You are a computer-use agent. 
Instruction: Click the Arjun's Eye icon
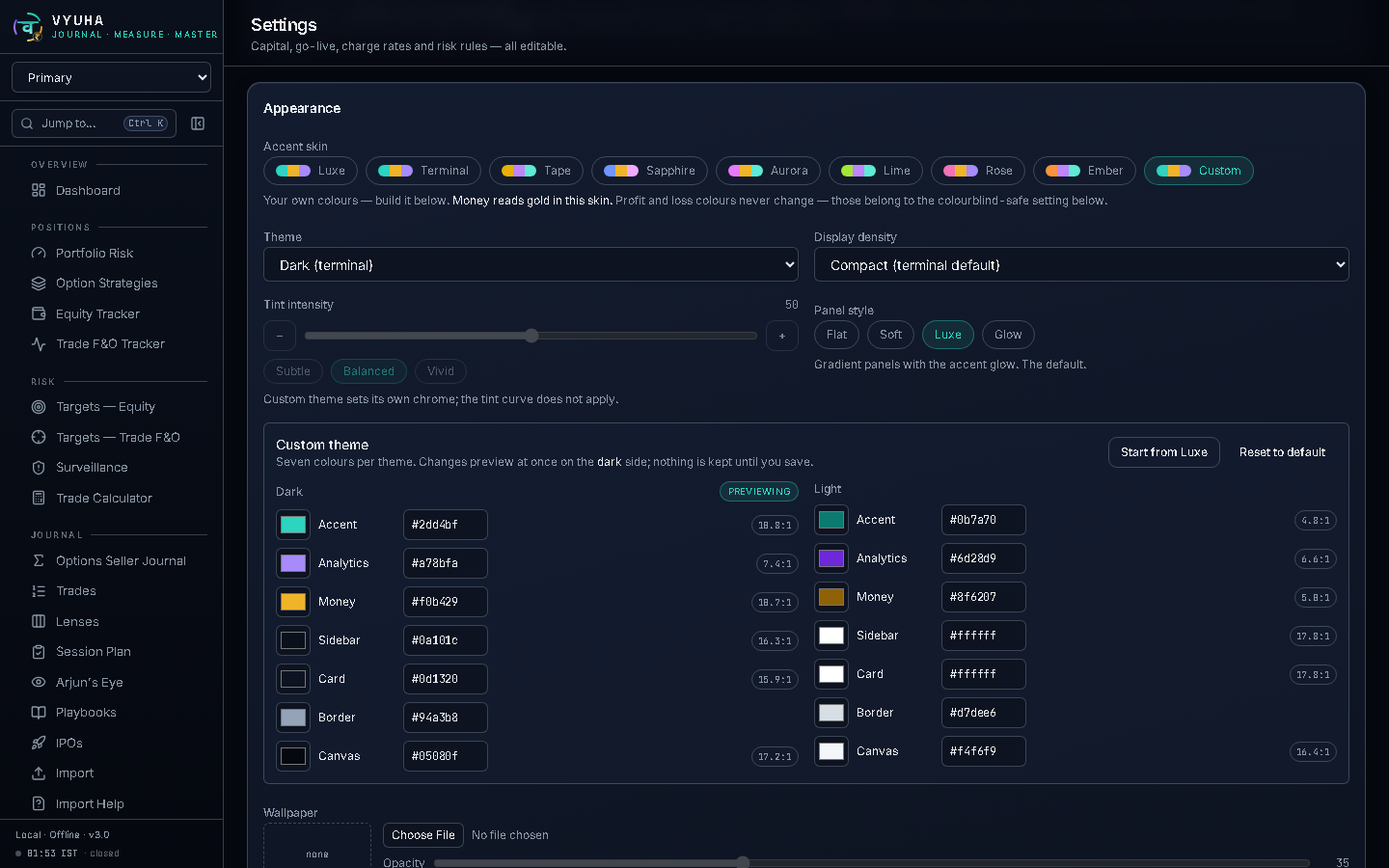pyautogui.click(x=39, y=683)
